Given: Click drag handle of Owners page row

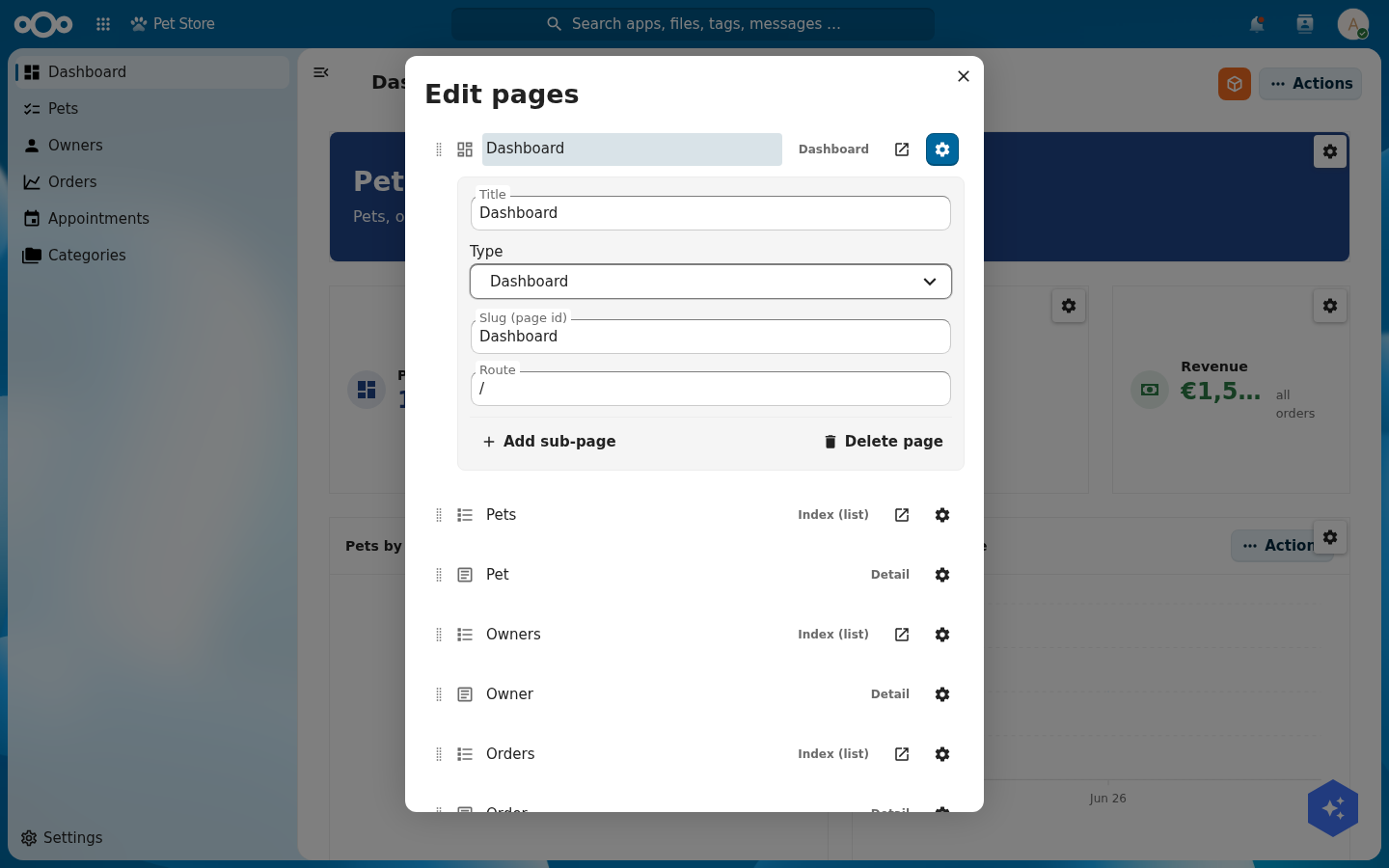Looking at the screenshot, I should point(439,635).
